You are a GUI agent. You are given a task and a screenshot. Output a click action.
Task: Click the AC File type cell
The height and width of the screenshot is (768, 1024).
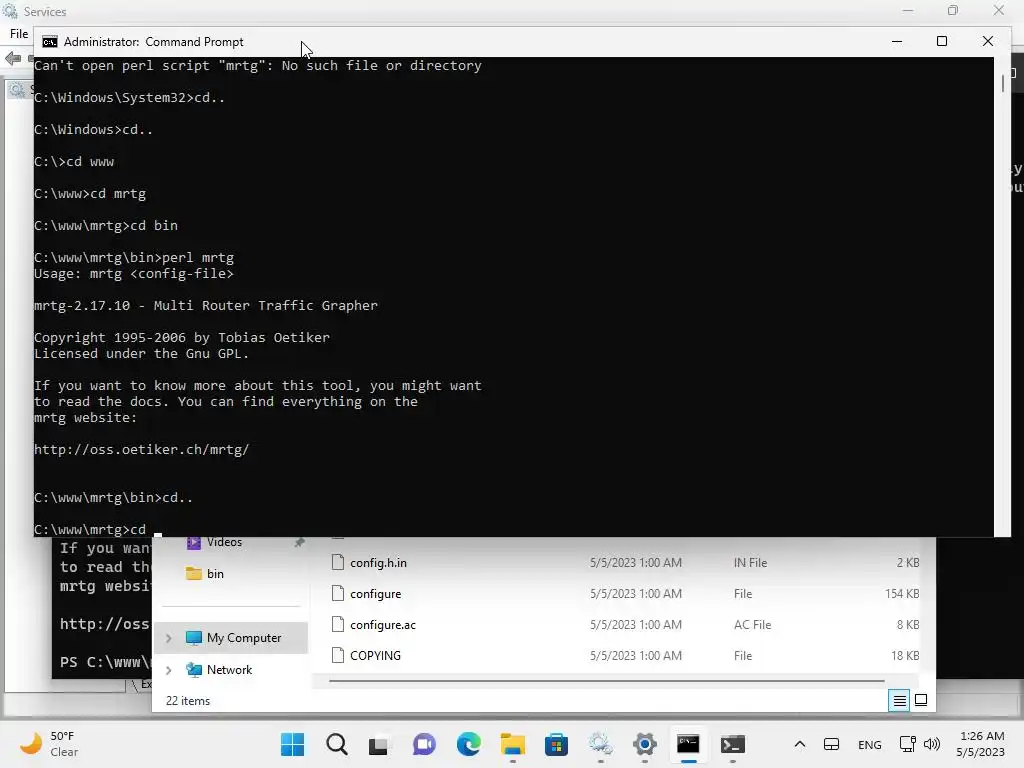[752, 624]
